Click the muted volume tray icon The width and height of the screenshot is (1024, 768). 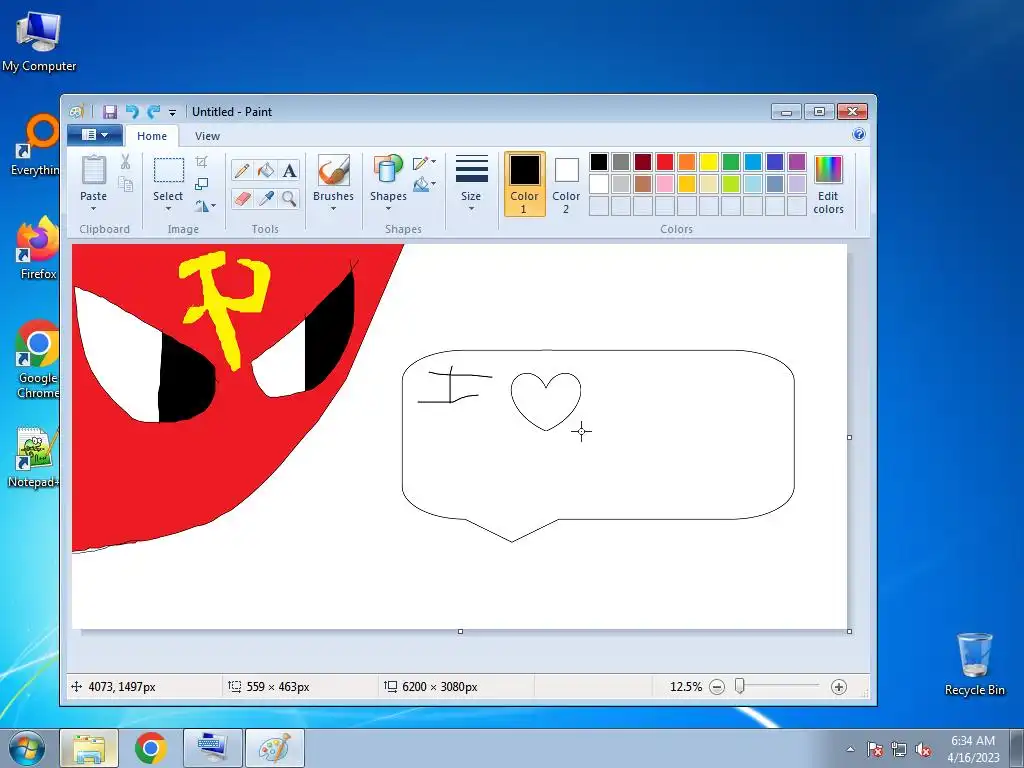click(x=923, y=750)
